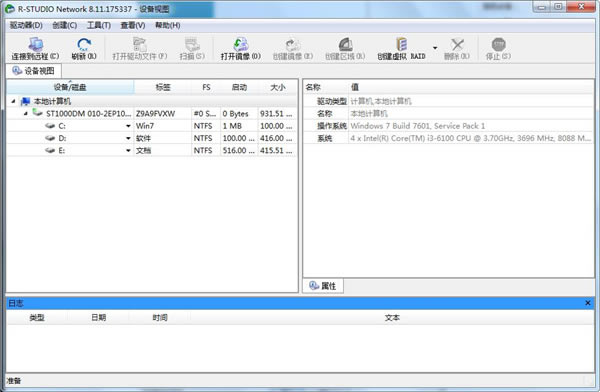This screenshot has width=600, height=392.
Task: Collapse the ST1000DM disk tree node
Action: pos(26,113)
